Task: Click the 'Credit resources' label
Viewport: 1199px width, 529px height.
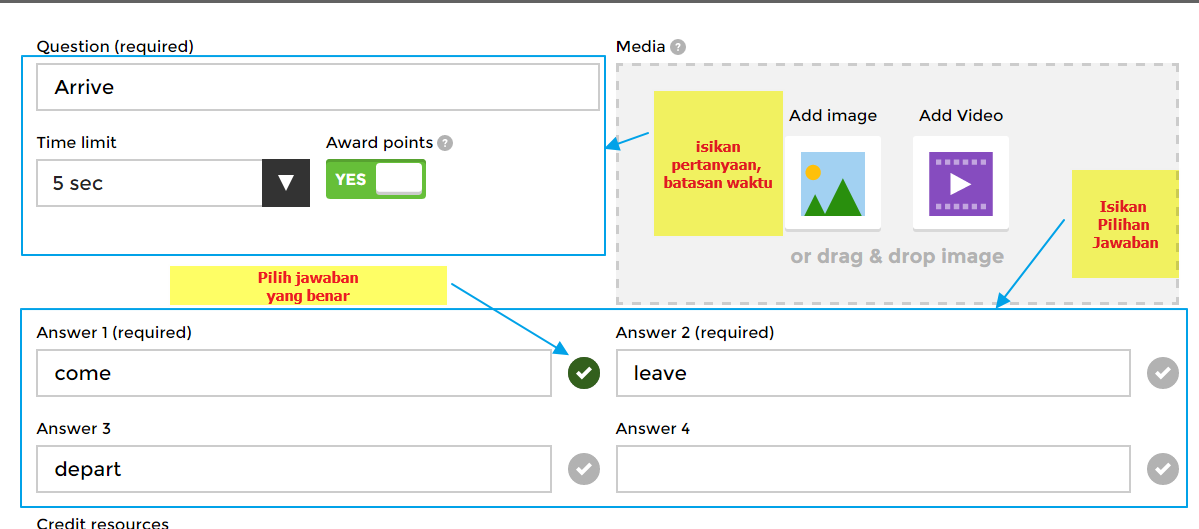Action: [x=102, y=523]
